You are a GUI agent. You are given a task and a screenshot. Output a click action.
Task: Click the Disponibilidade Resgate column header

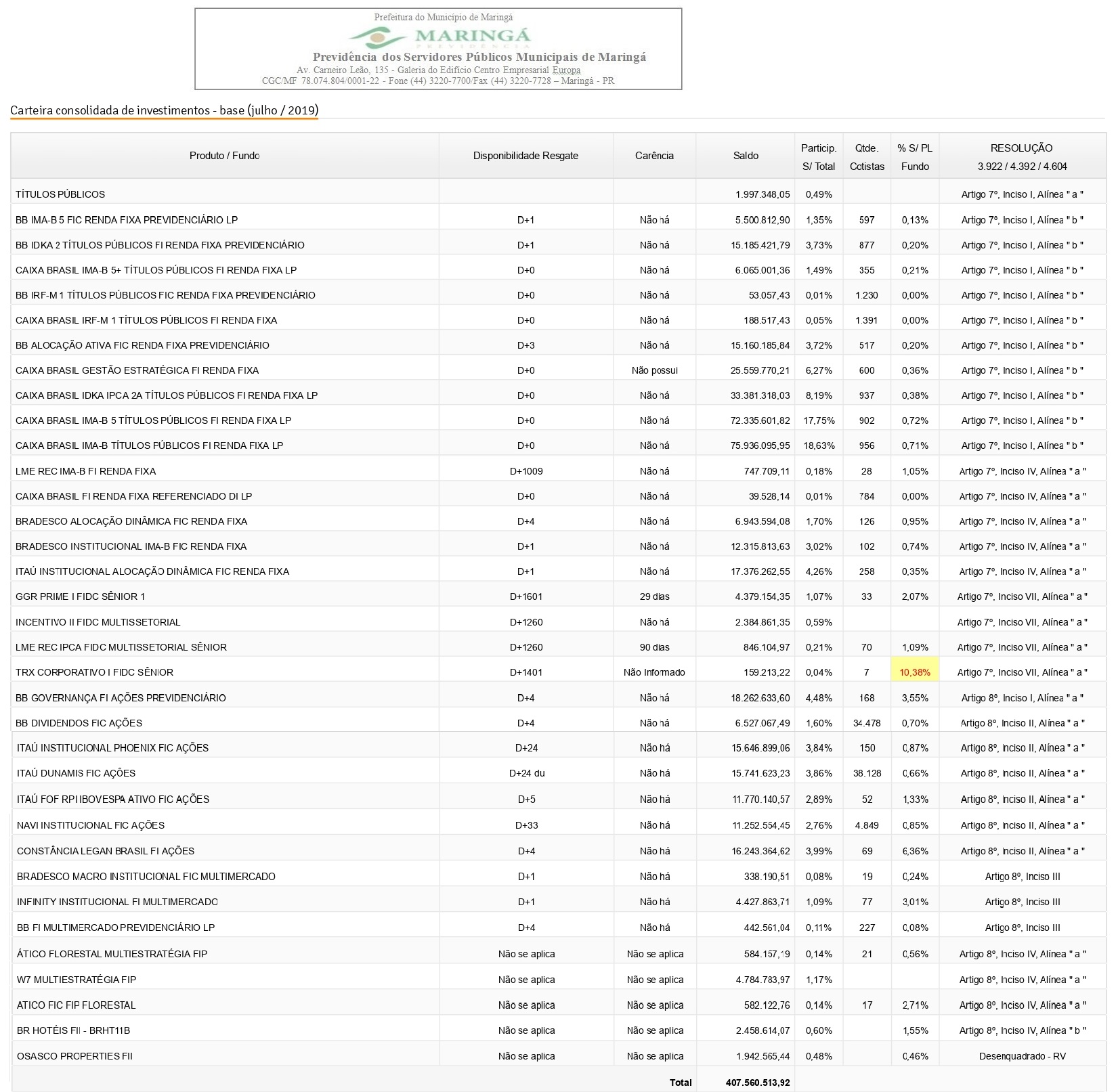click(525, 156)
